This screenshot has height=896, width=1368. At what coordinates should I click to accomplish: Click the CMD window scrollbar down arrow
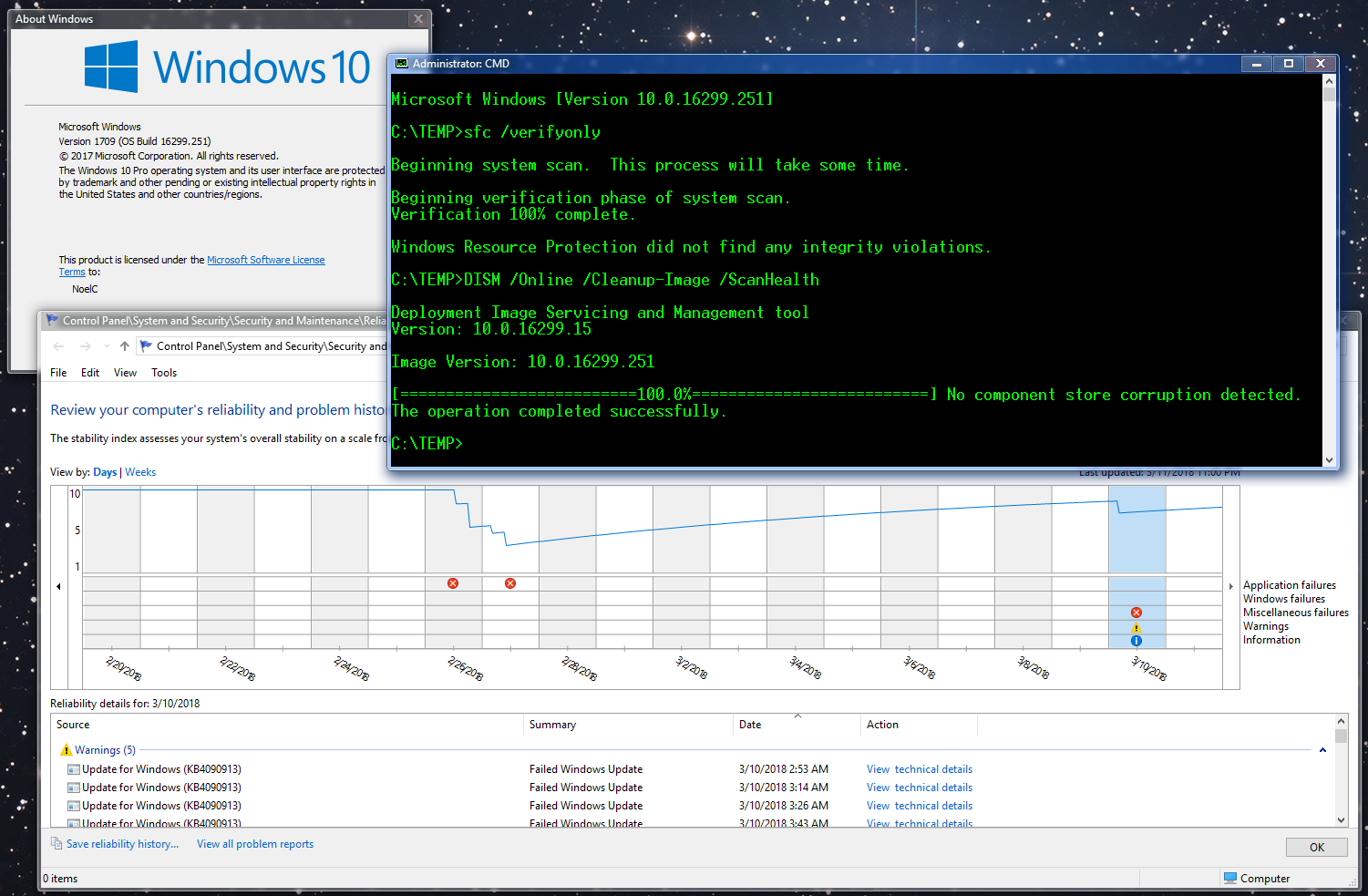point(1329,460)
